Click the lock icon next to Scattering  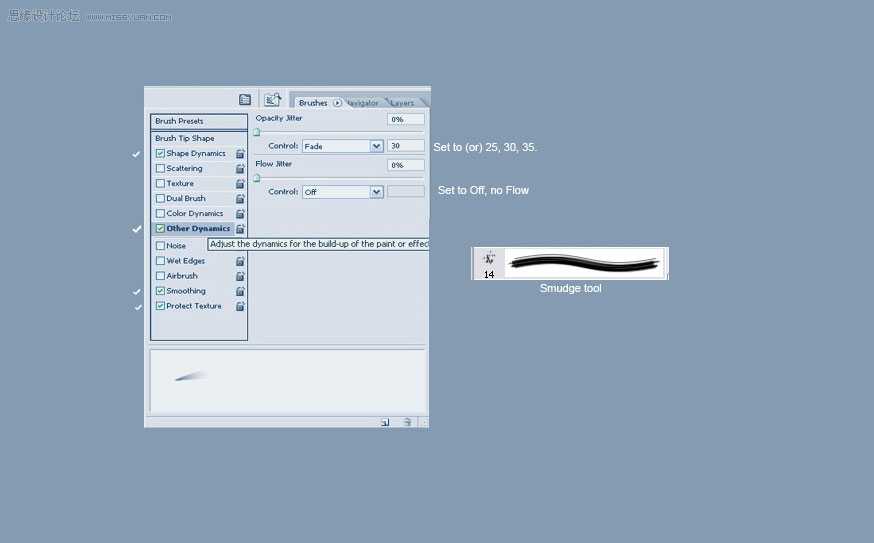(x=240, y=168)
